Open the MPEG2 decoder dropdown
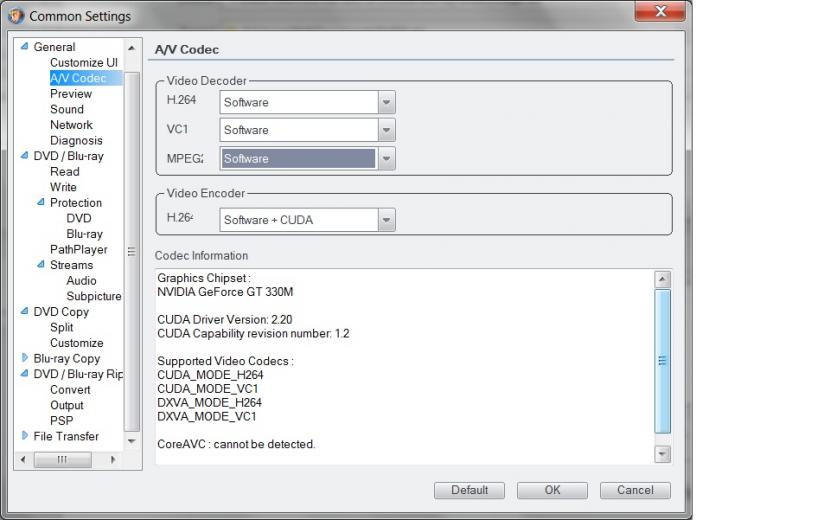The image size is (830, 520). point(386,158)
